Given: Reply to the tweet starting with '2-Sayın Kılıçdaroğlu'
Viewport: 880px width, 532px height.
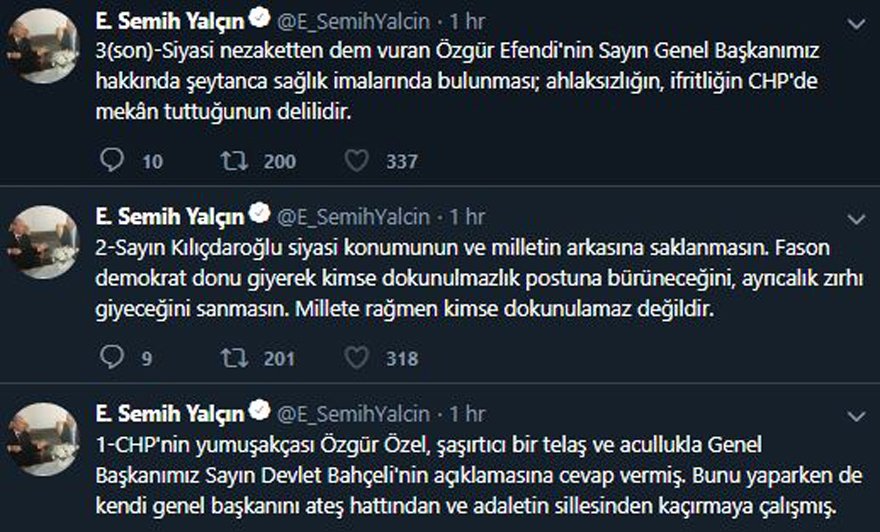Looking at the screenshot, I should pyautogui.click(x=114, y=357).
